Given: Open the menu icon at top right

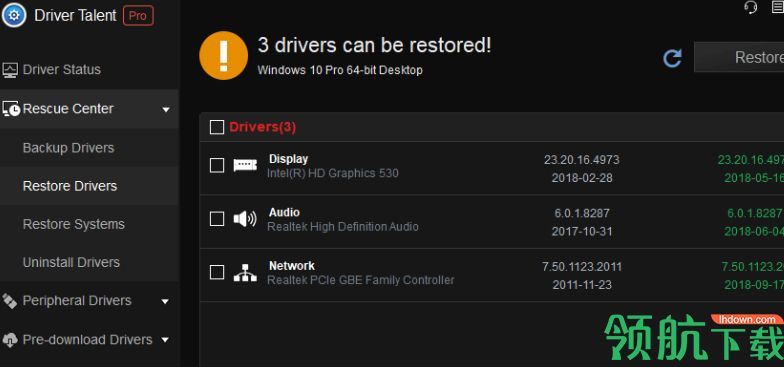Looking at the screenshot, I should click(778, 7).
